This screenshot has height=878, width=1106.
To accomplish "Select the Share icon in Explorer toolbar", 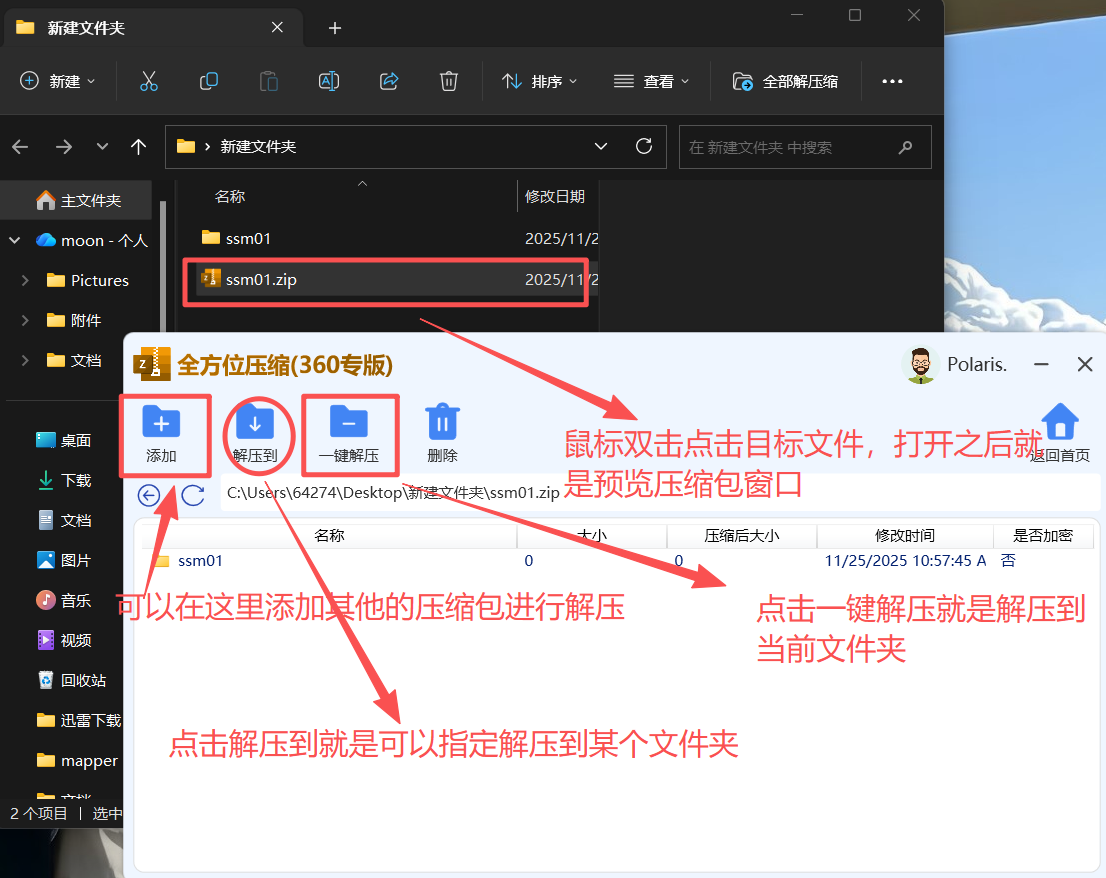I will [388, 81].
